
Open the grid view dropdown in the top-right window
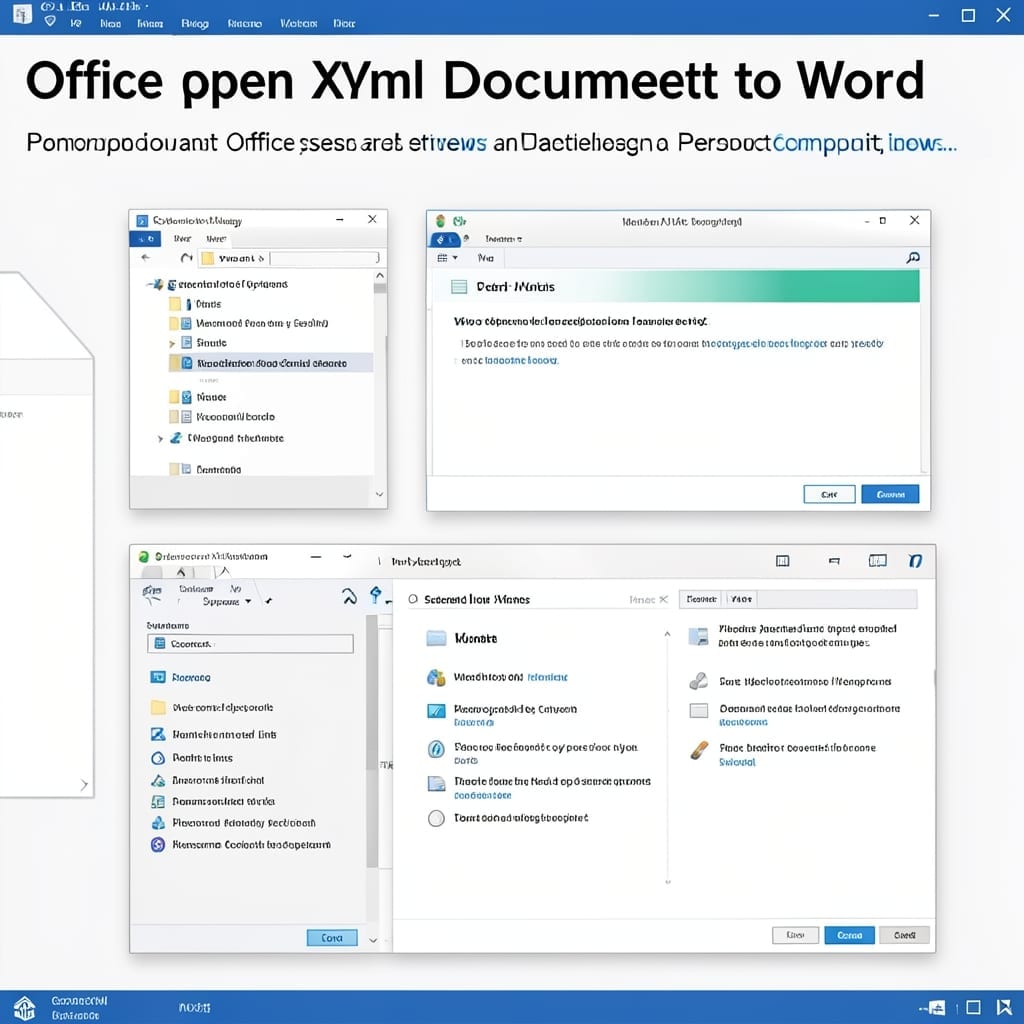[x=447, y=258]
